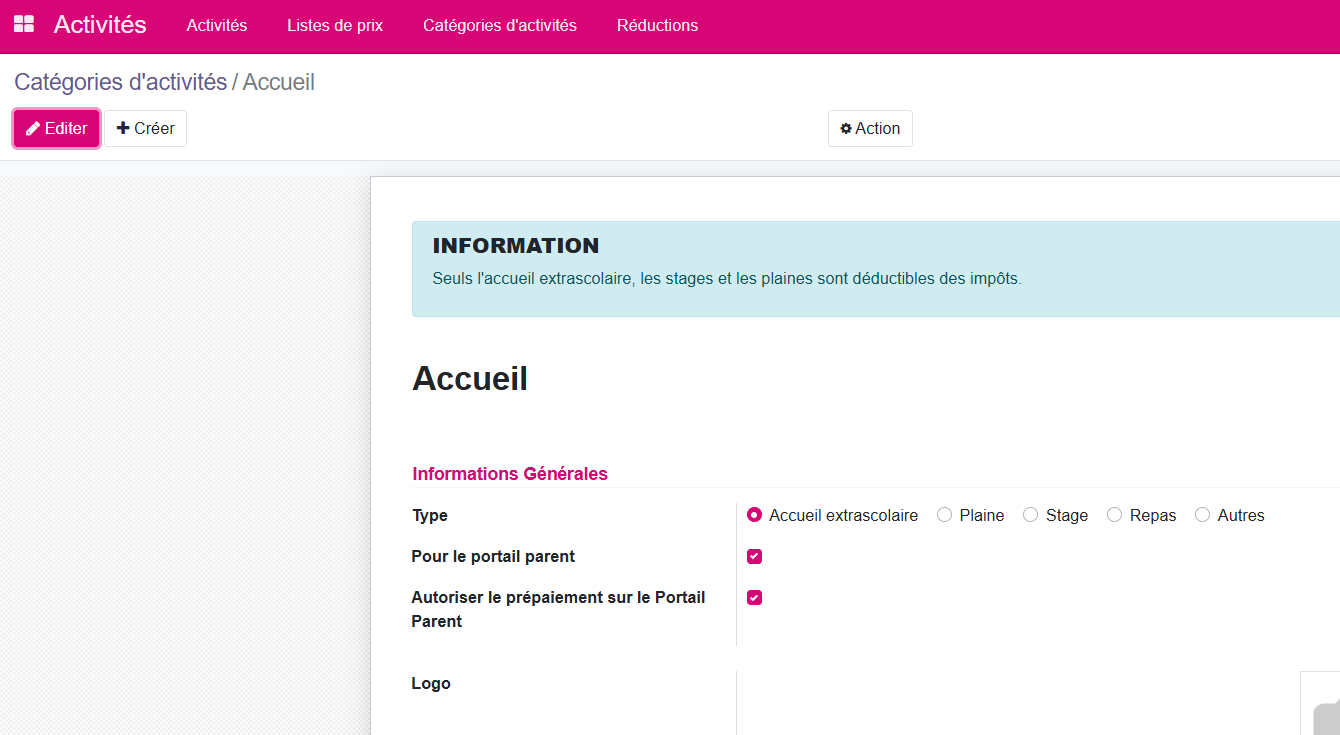Open the Réductions menu
The width and height of the screenshot is (1340, 735).
click(x=657, y=25)
